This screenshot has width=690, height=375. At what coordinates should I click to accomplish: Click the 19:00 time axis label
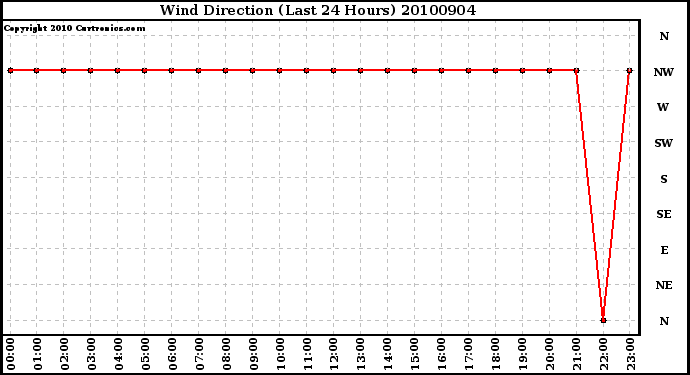523,354
